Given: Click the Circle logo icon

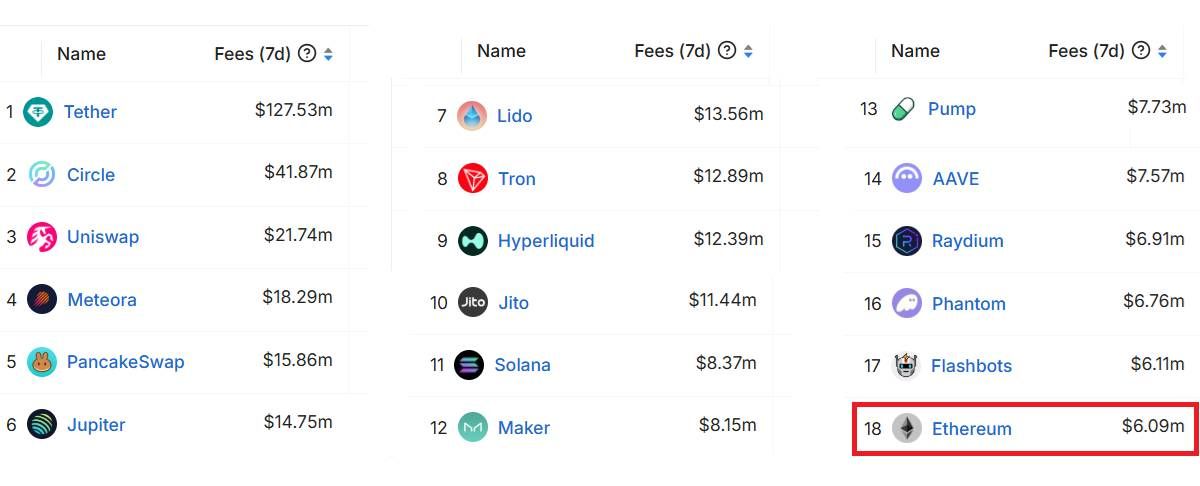Looking at the screenshot, I should [42, 175].
